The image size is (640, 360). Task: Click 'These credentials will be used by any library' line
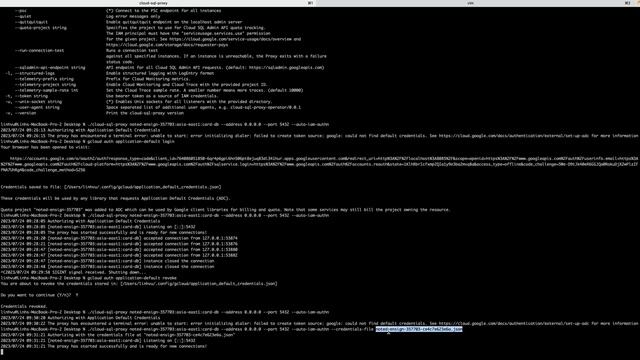[116, 198]
